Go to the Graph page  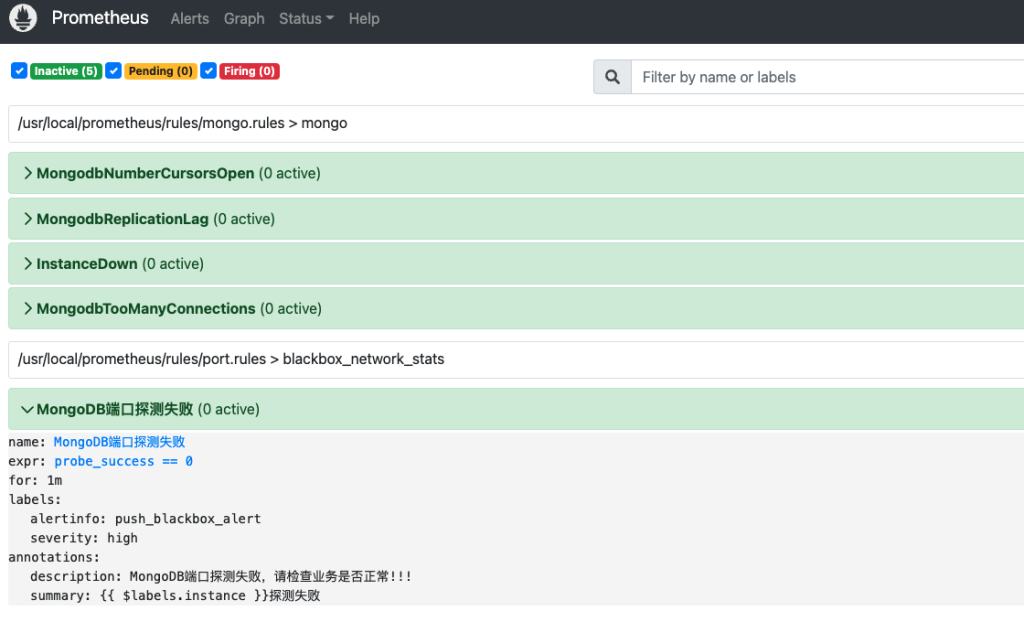[244, 19]
